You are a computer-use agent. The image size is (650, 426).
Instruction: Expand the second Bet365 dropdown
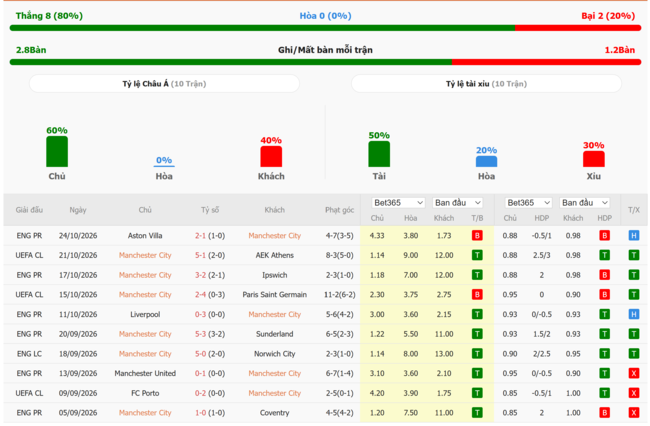(528, 203)
